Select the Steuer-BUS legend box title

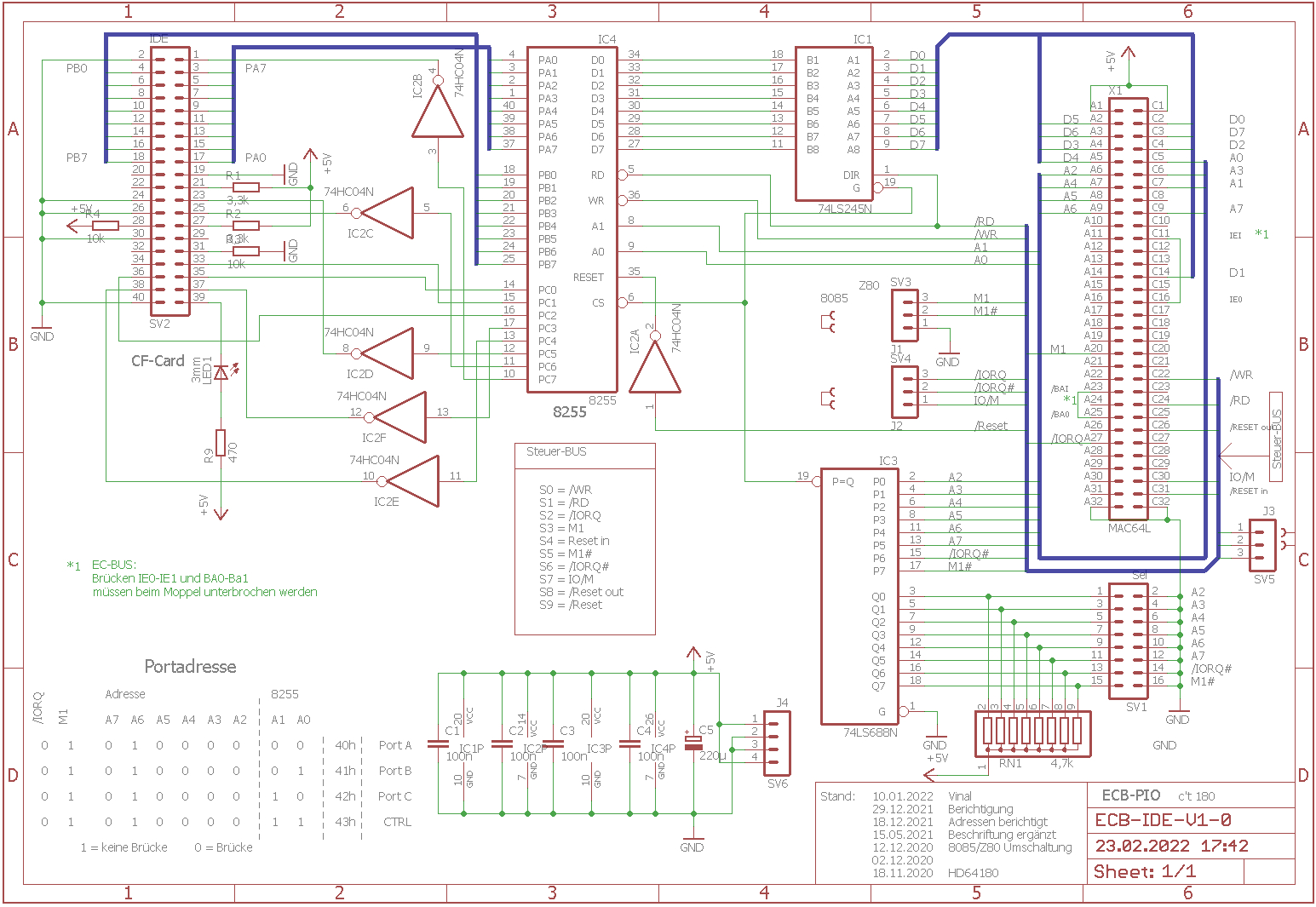click(x=556, y=452)
